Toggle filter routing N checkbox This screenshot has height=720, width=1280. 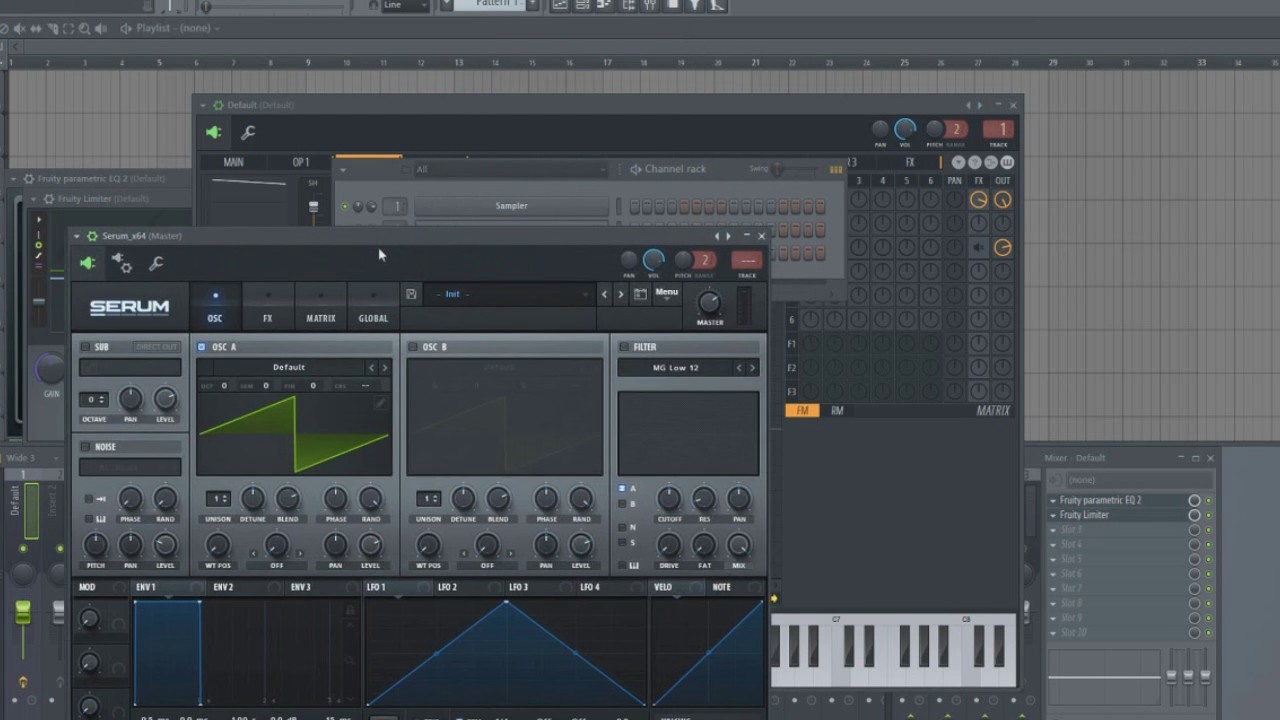click(x=622, y=527)
